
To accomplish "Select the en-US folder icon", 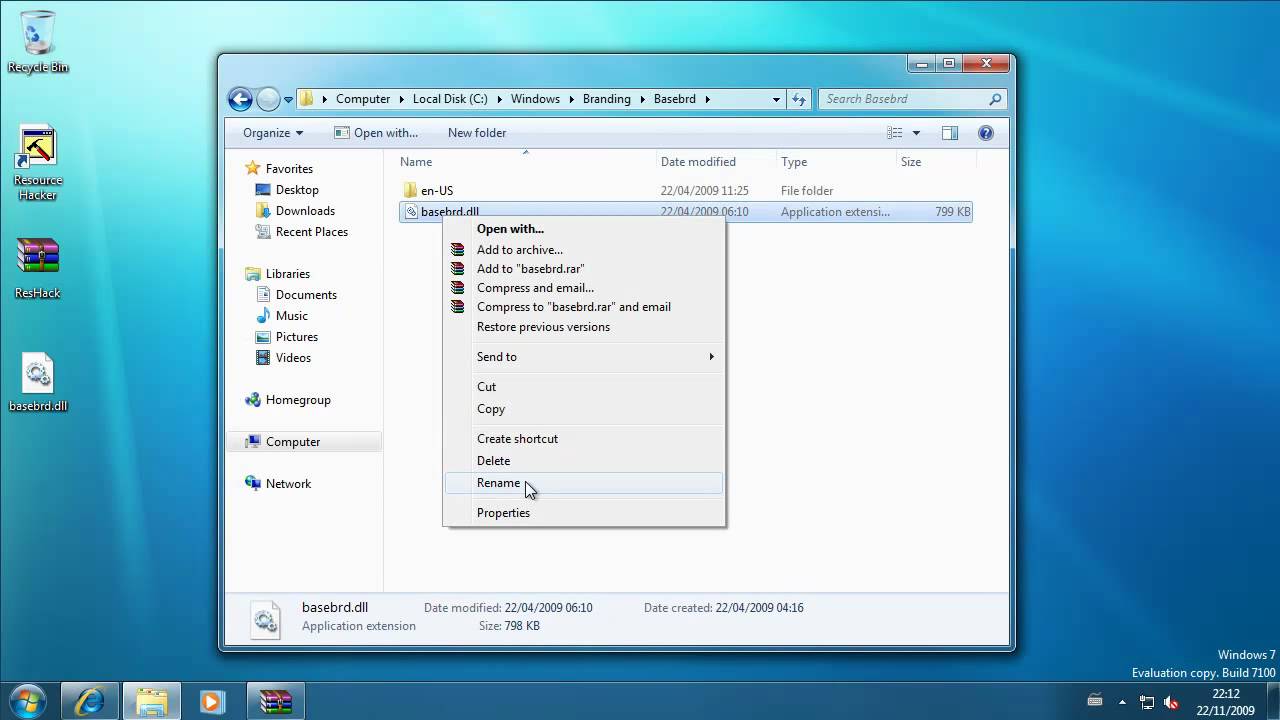I will (410, 190).
